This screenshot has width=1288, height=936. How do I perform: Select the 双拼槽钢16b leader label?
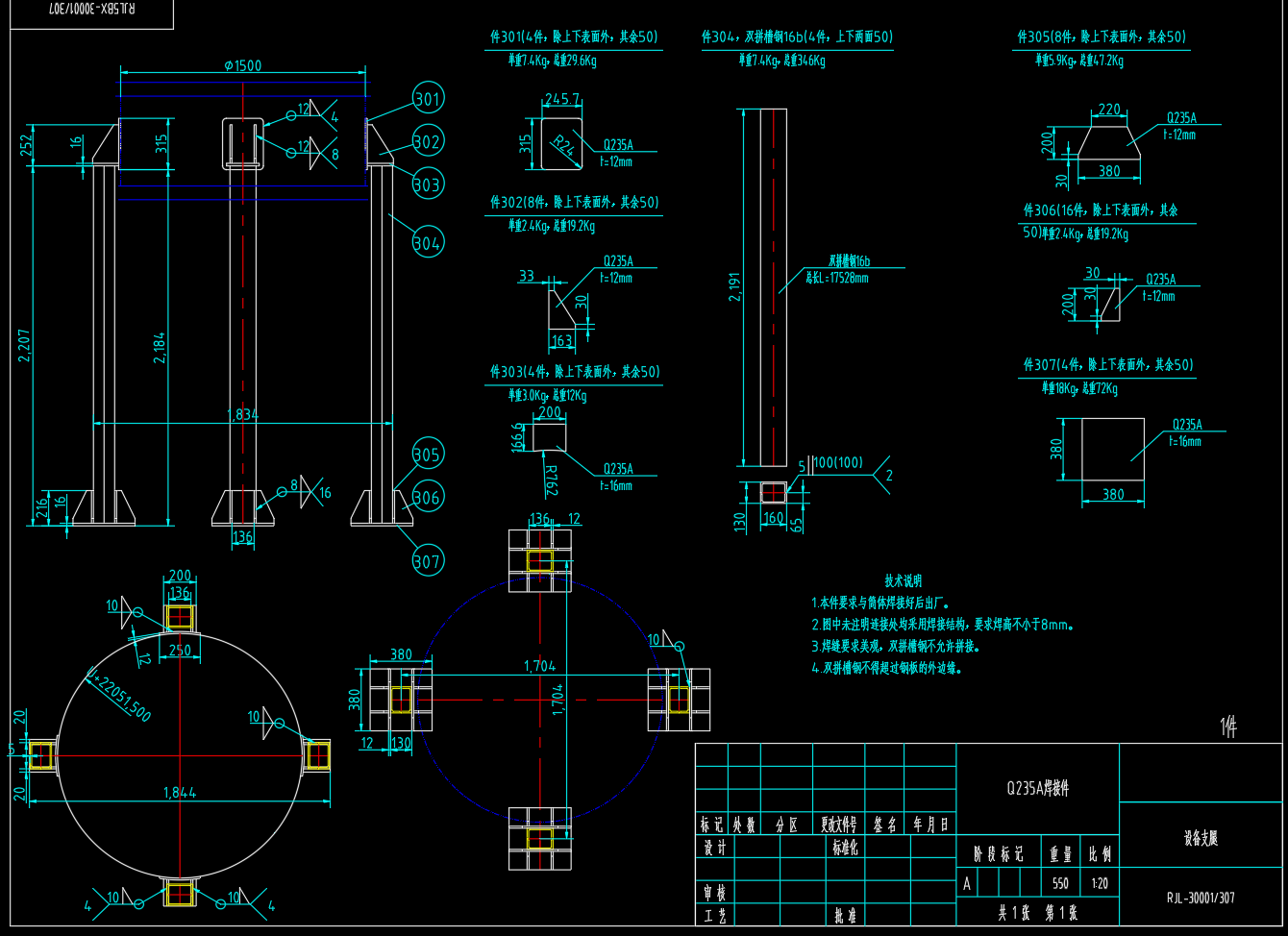(x=849, y=260)
